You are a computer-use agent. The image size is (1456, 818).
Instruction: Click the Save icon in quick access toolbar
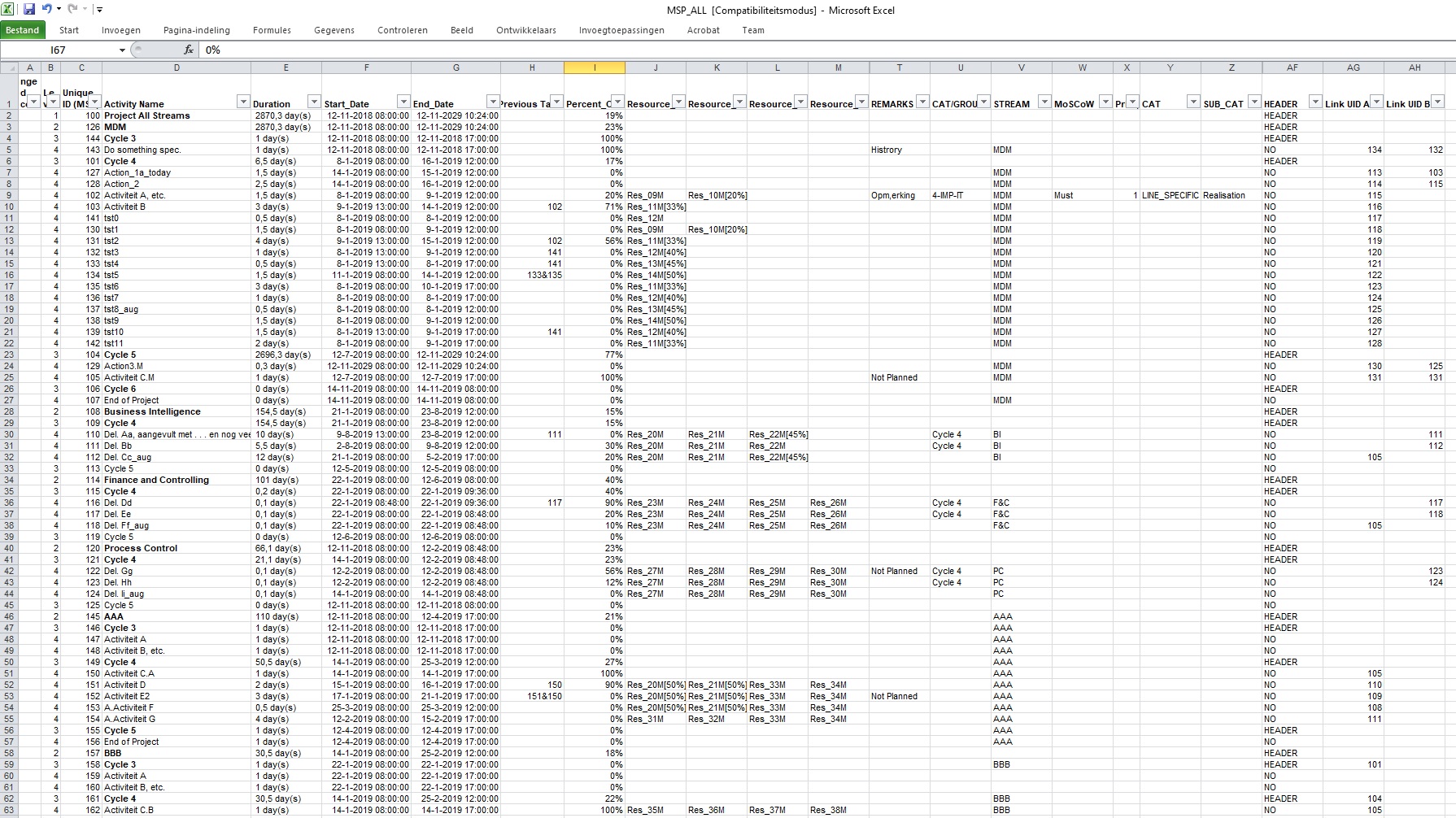pyautogui.click(x=29, y=9)
